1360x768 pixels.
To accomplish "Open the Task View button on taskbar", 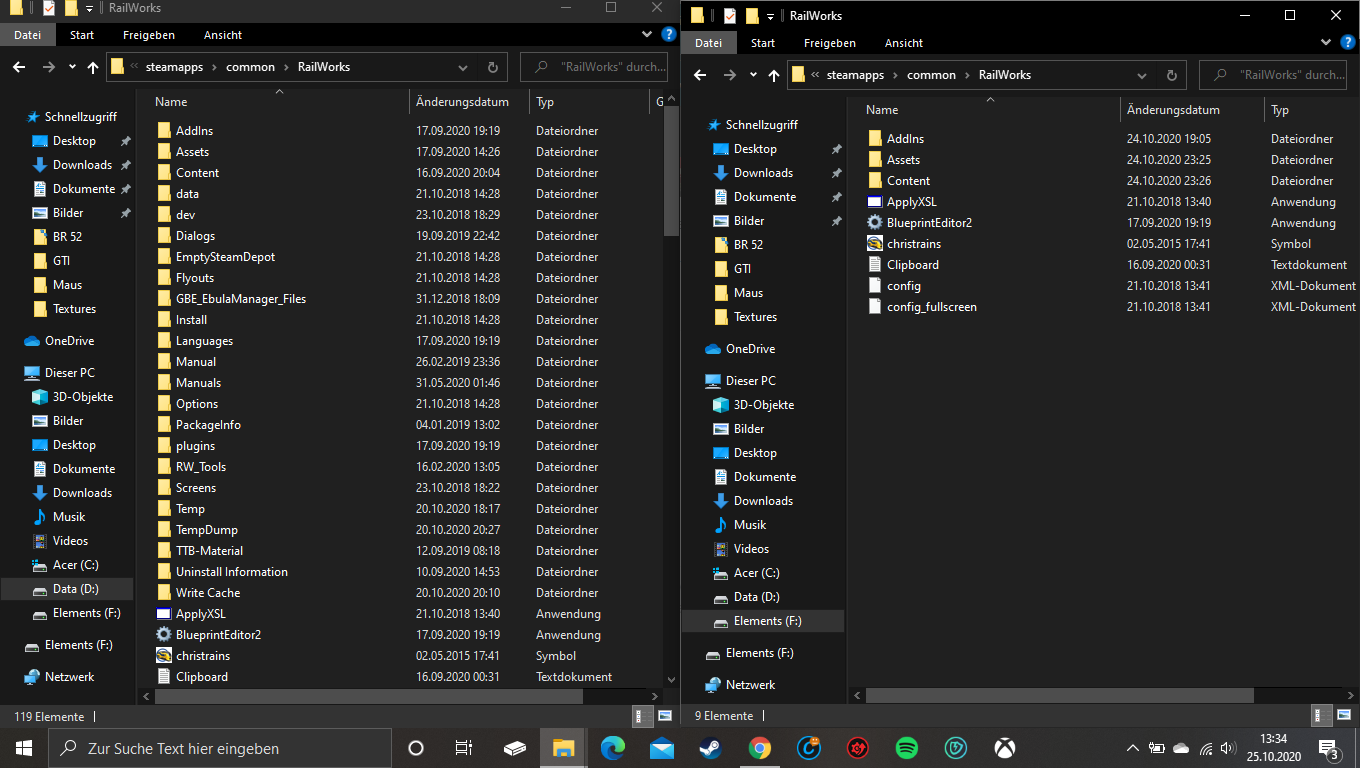I will (464, 748).
